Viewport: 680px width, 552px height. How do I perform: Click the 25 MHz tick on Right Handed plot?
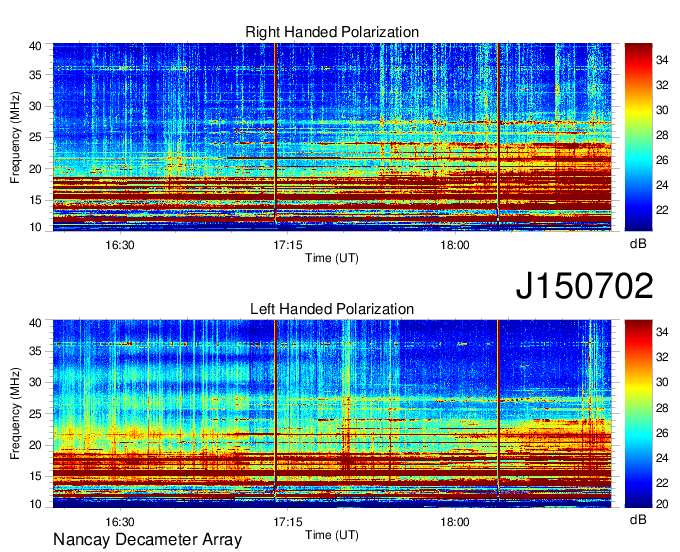pos(35,137)
